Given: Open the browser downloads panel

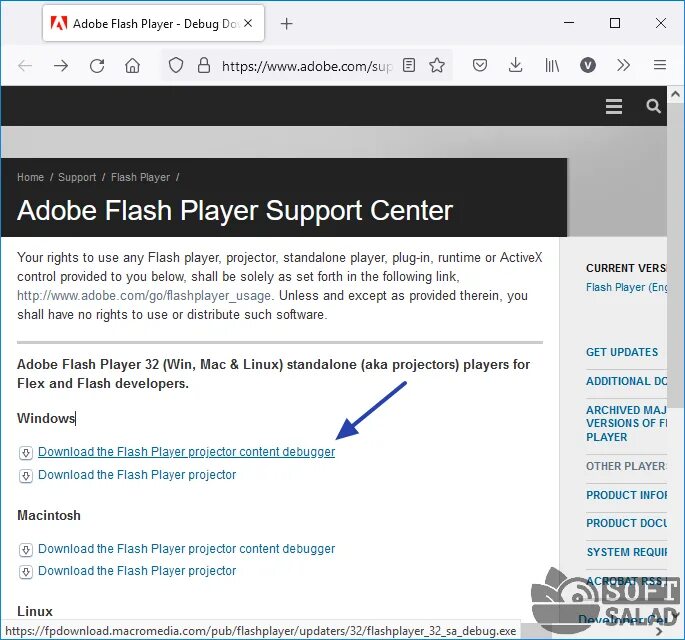Looking at the screenshot, I should point(515,66).
